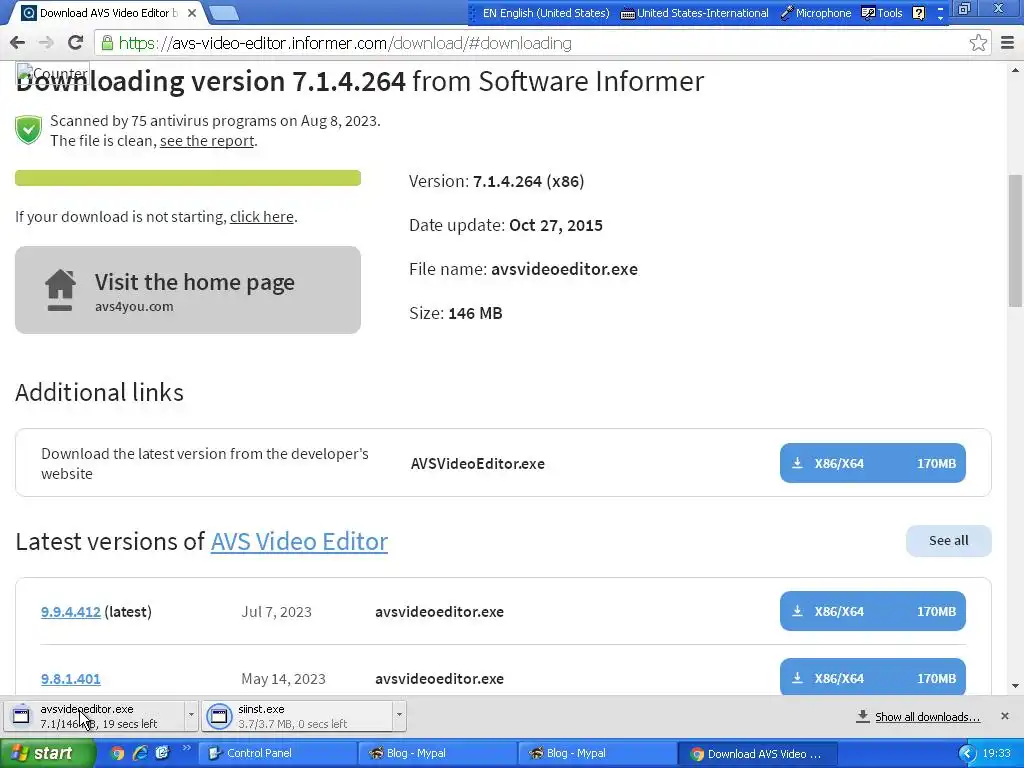The width and height of the screenshot is (1024, 768).
Task: Click the 19:33 system clock
Action: [997, 754]
